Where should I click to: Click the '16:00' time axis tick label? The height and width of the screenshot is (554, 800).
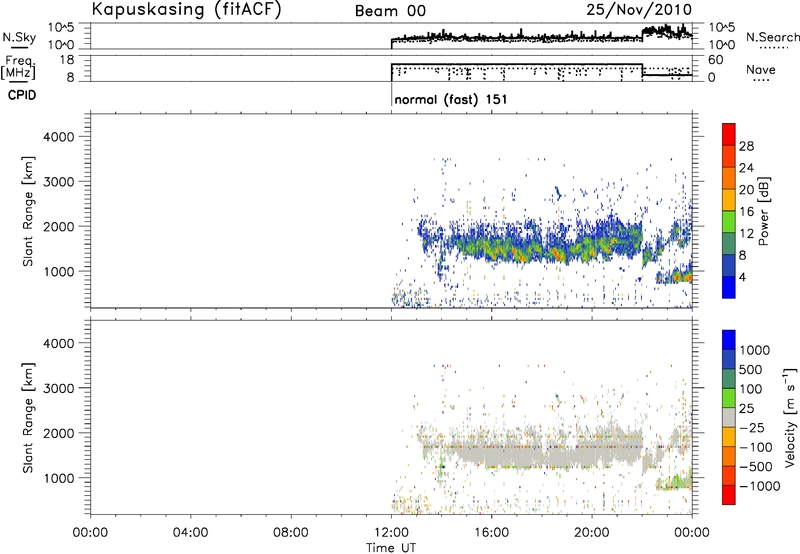coord(491,533)
